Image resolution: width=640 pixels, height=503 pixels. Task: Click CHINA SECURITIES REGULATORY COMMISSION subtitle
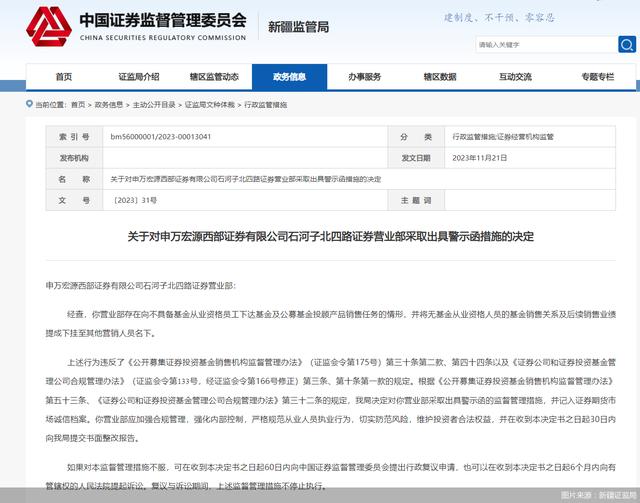(x=163, y=38)
